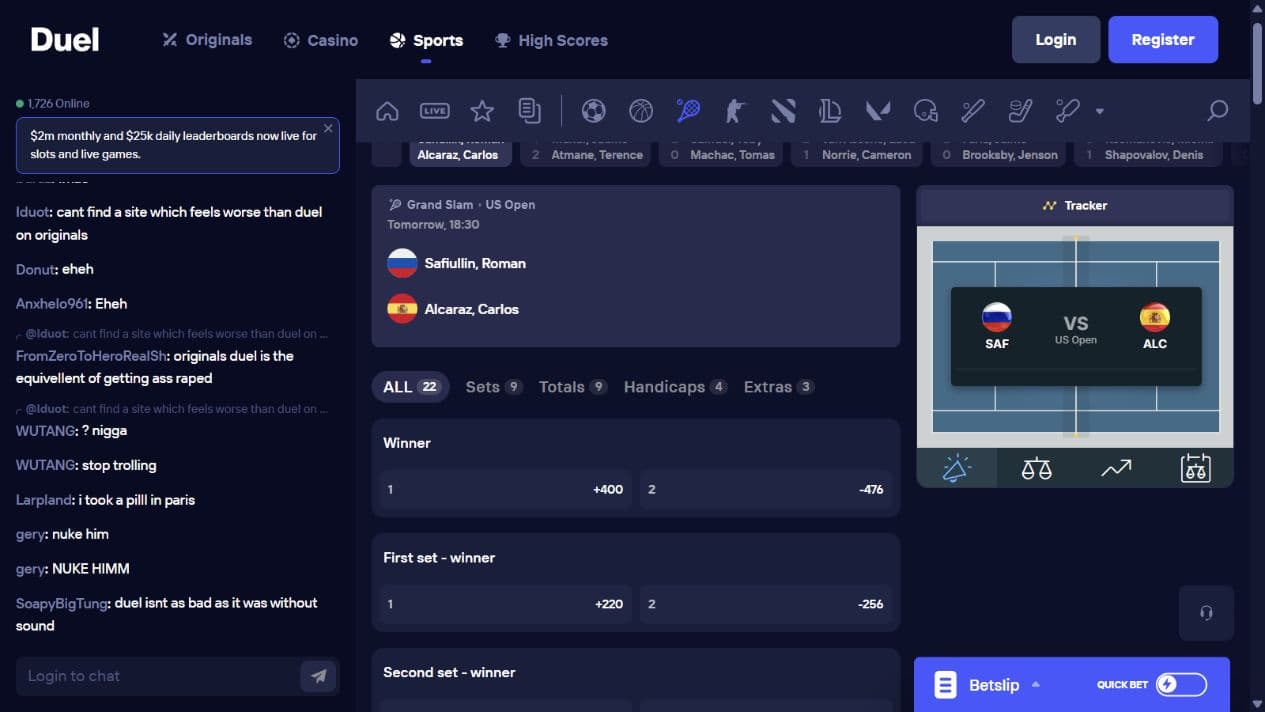
Task: Select the League of Legends icon
Action: tap(830, 111)
